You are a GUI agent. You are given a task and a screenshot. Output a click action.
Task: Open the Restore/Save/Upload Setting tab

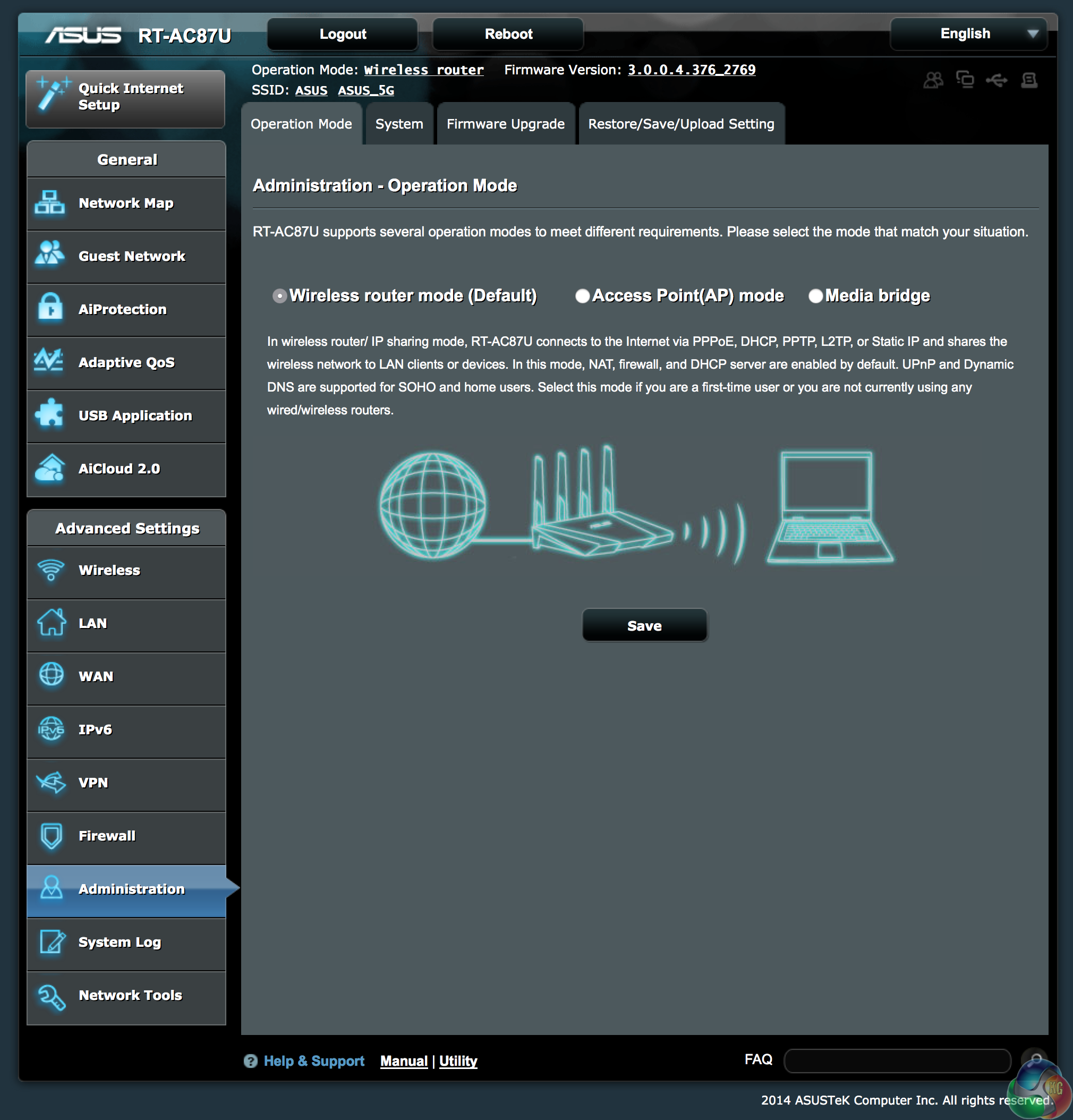[x=681, y=124]
